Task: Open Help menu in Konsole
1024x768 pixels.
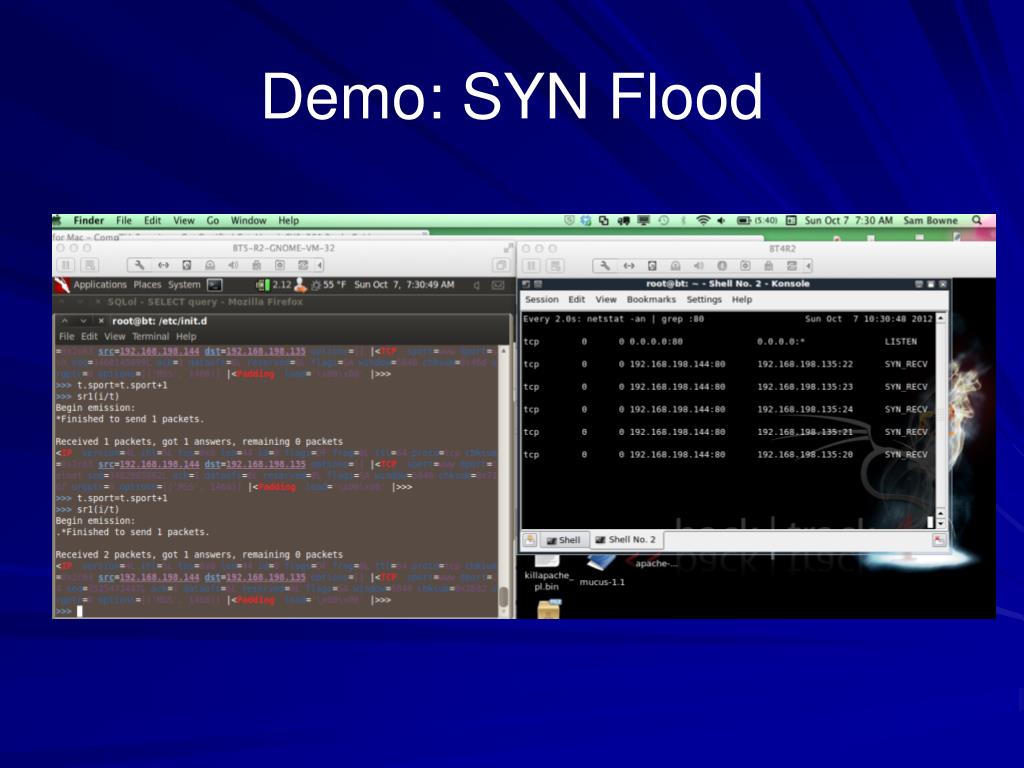Action: 742,299
